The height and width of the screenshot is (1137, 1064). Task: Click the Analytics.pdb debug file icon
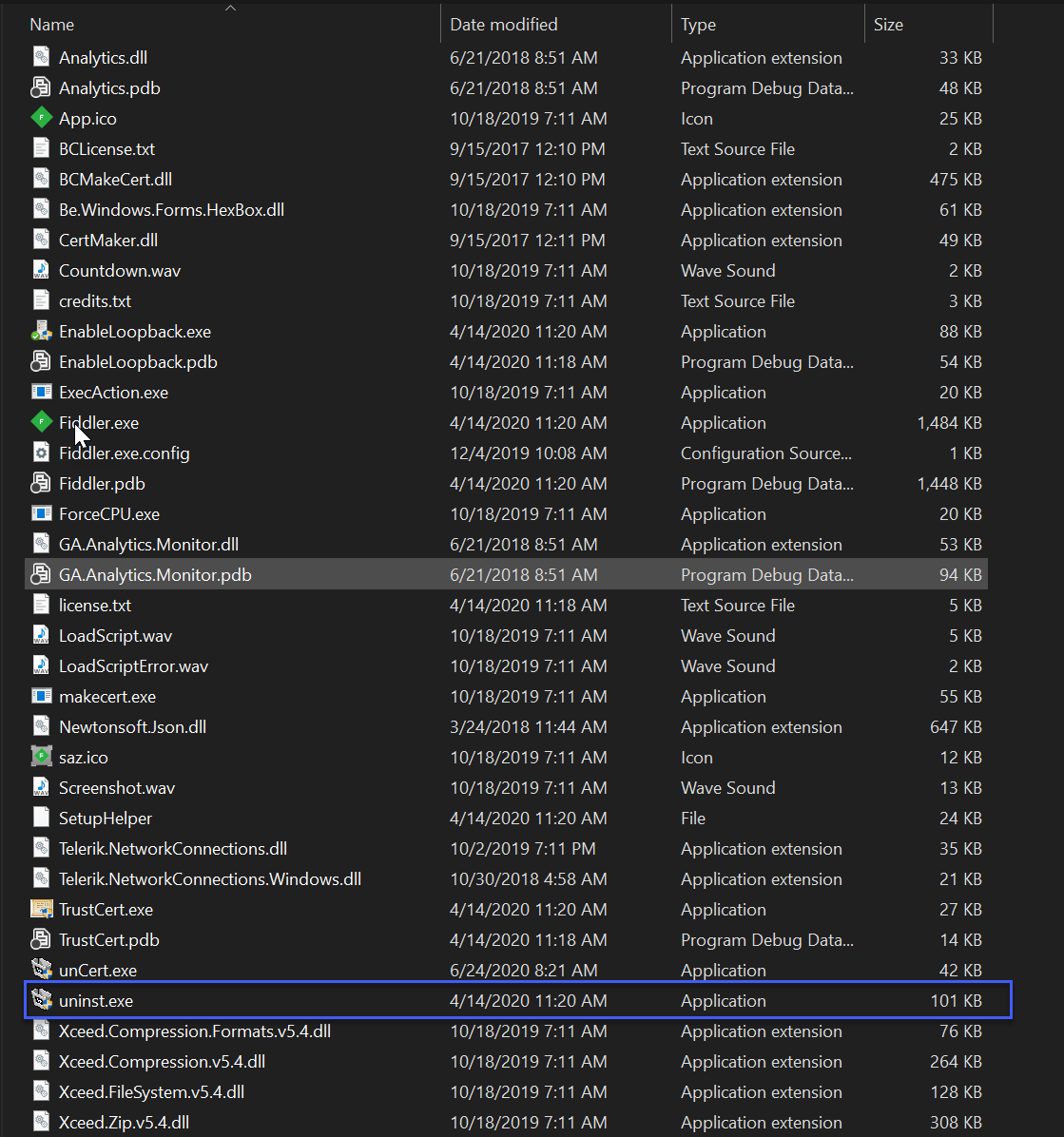coord(41,87)
